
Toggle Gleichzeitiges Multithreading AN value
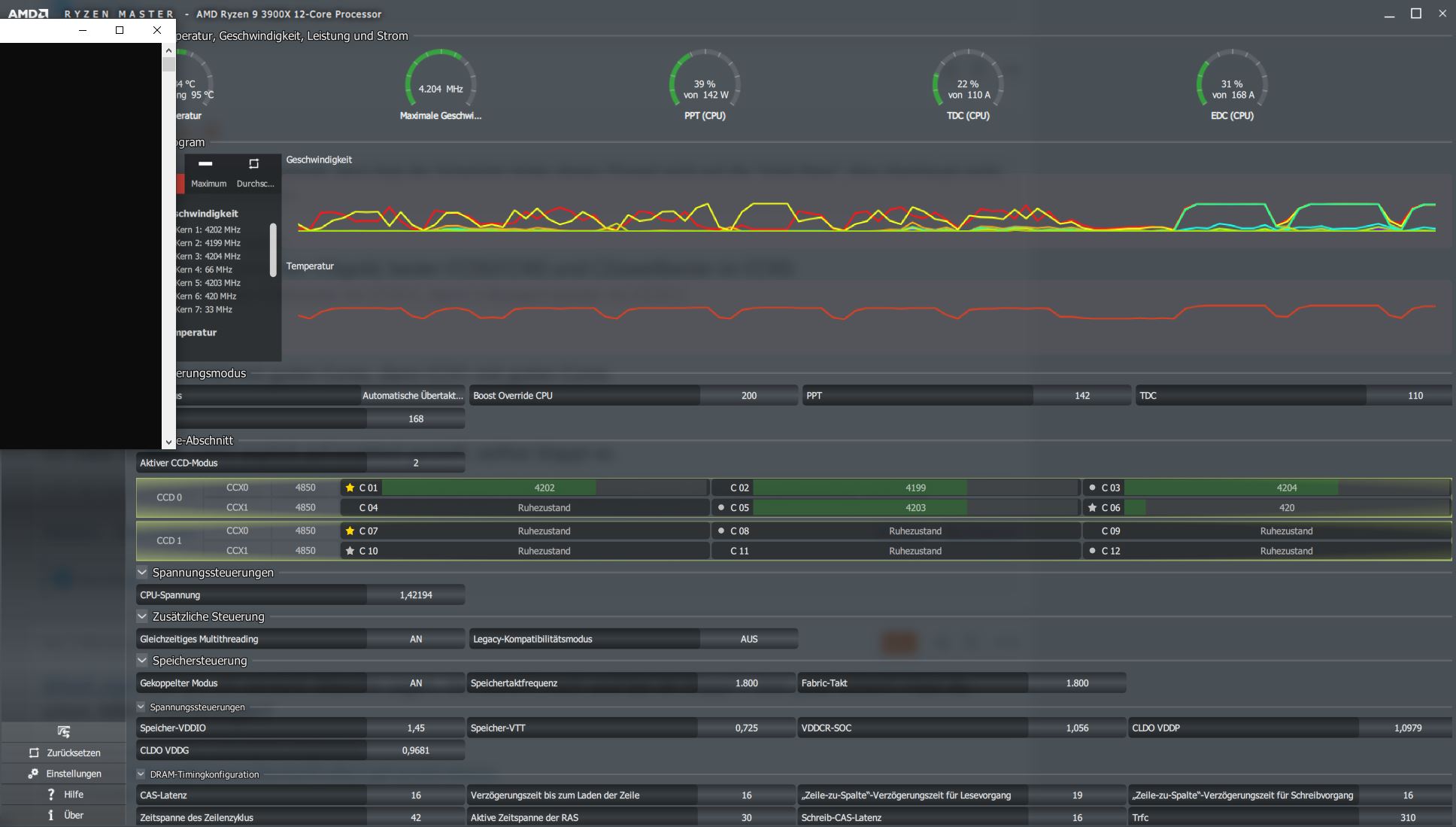point(415,639)
